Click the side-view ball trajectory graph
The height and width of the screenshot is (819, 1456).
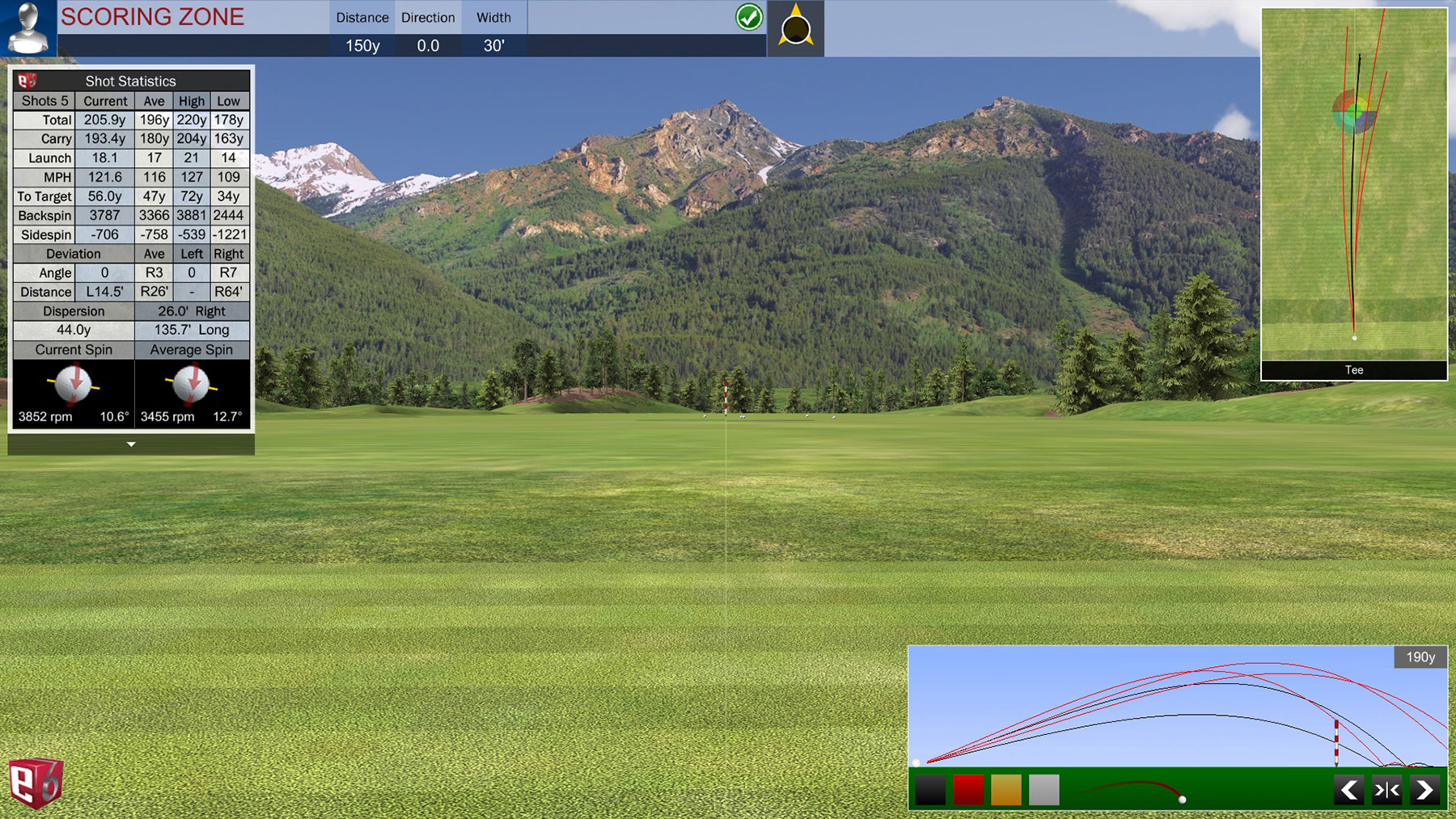click(1178, 707)
